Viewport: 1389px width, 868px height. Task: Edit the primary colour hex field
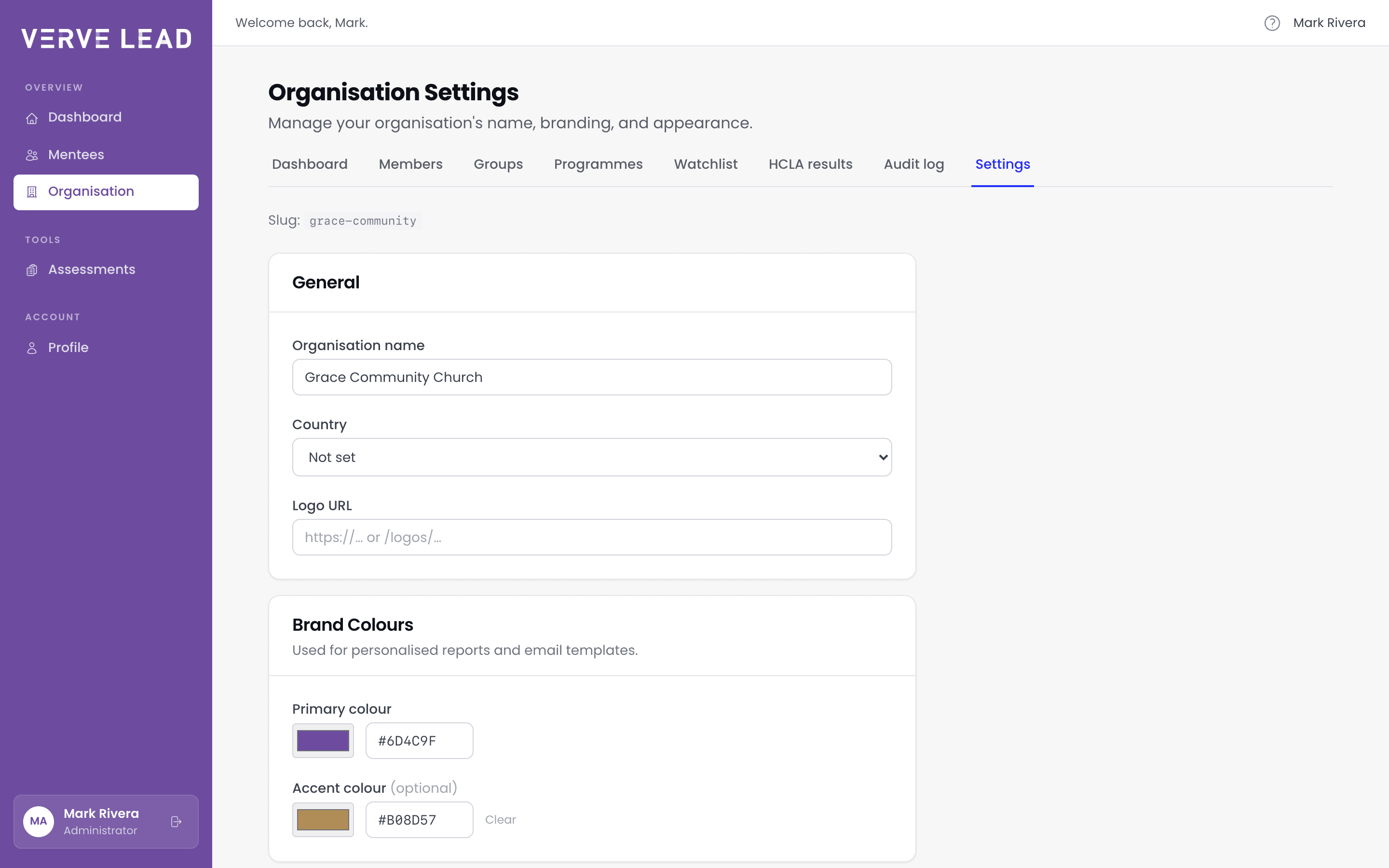[x=420, y=741]
